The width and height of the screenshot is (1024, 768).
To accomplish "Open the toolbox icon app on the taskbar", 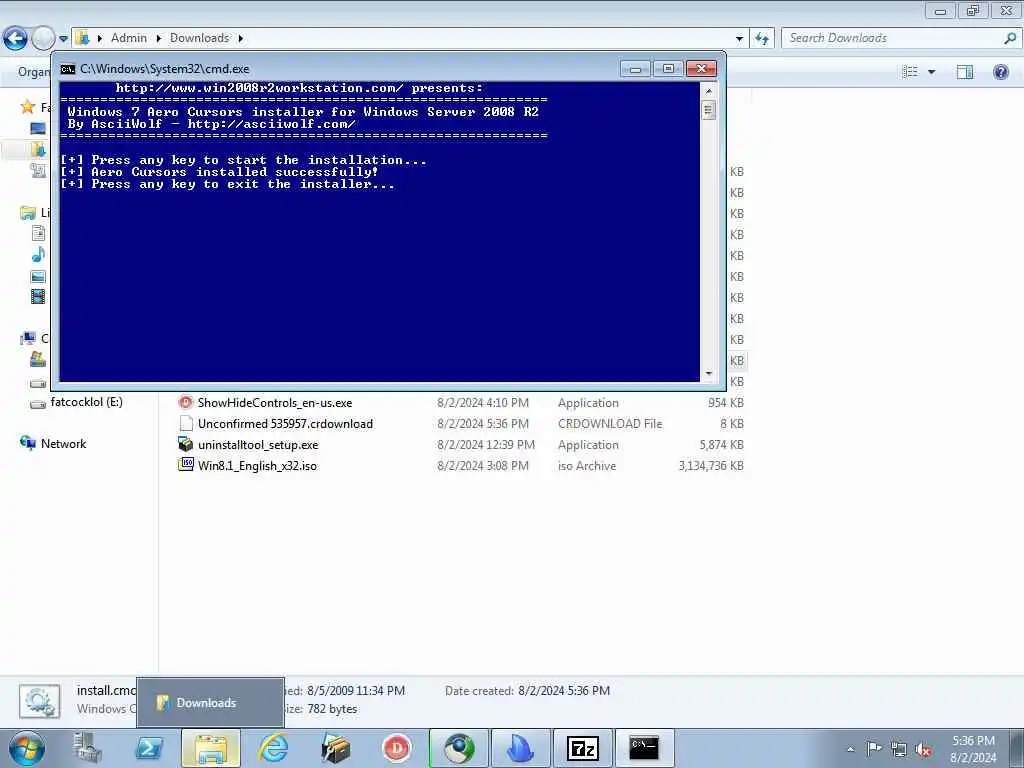I will tap(335, 748).
